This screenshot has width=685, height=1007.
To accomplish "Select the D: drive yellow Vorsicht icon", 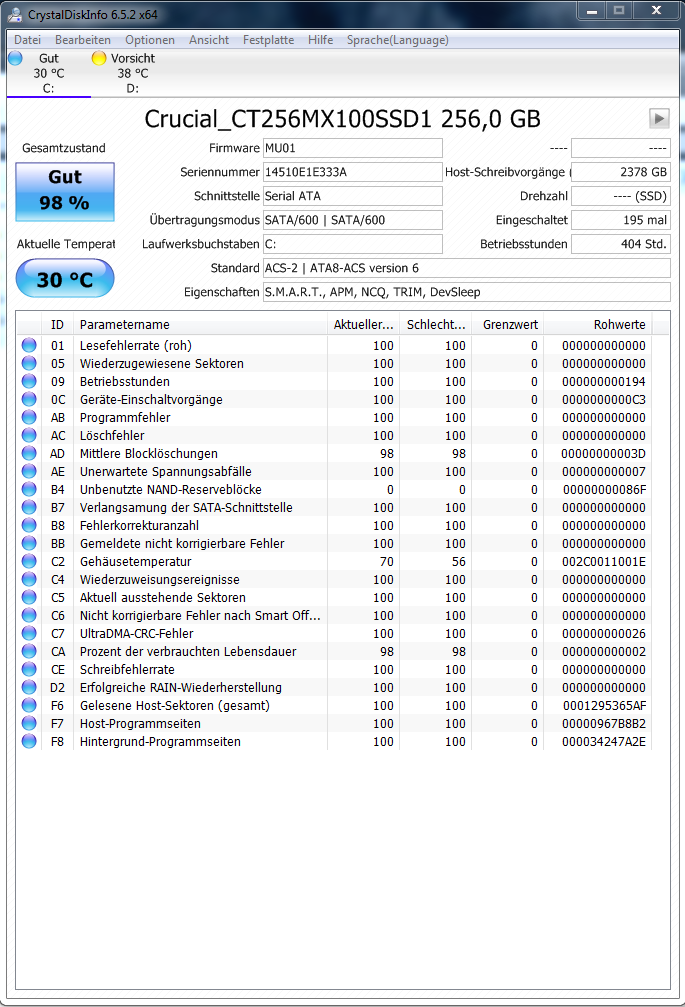I will click(99, 58).
